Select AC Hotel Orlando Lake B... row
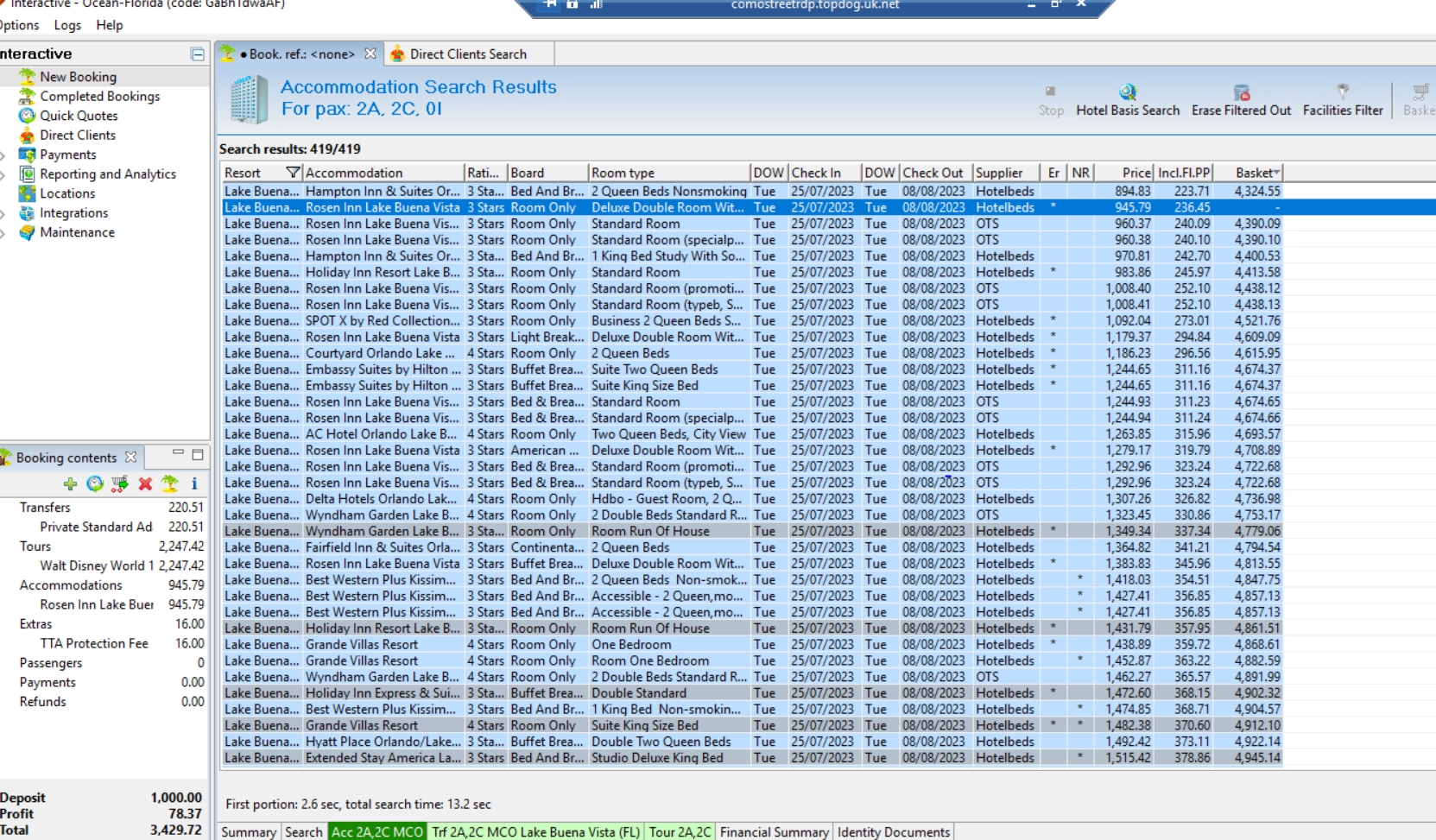This screenshot has height=840, width=1436. point(751,434)
